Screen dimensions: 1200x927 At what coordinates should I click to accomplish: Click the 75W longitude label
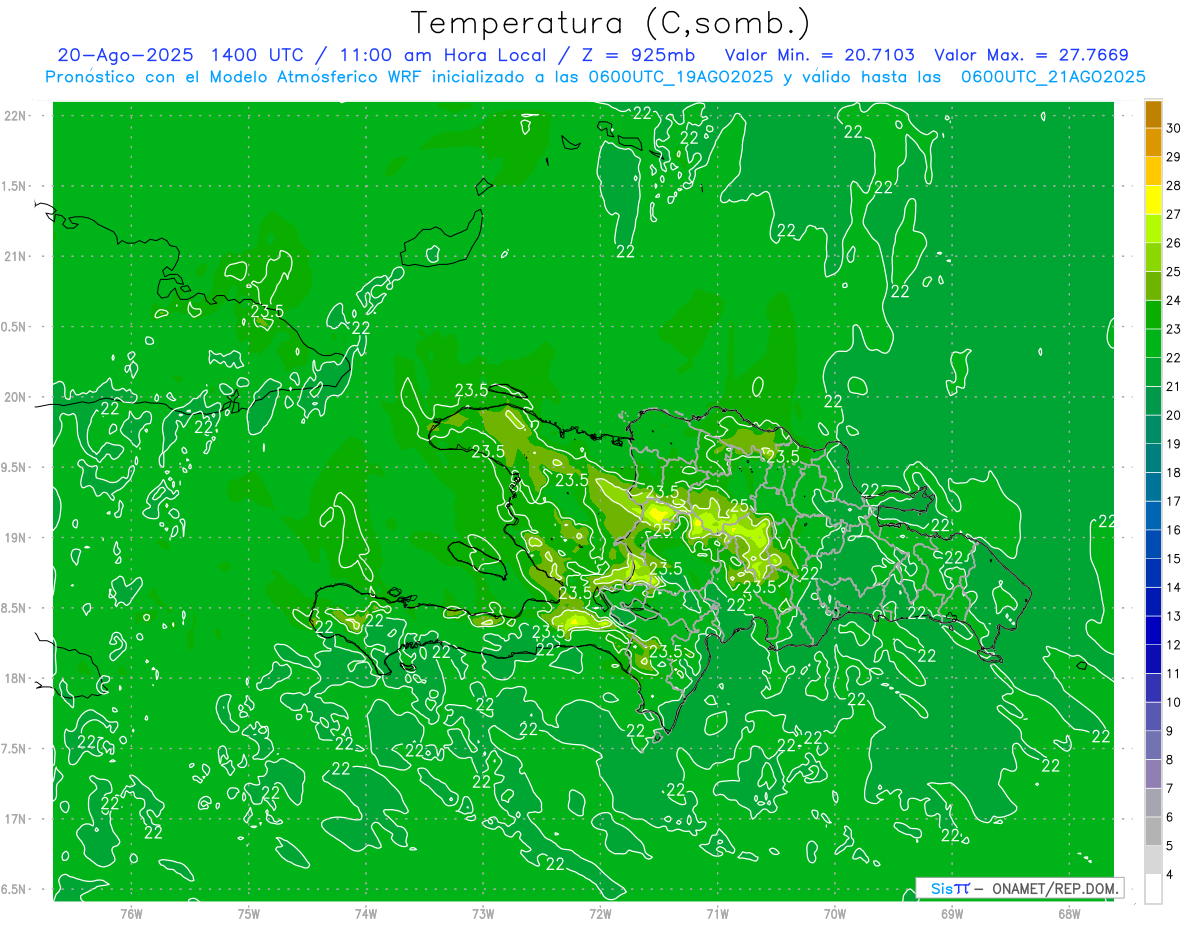coord(249,913)
